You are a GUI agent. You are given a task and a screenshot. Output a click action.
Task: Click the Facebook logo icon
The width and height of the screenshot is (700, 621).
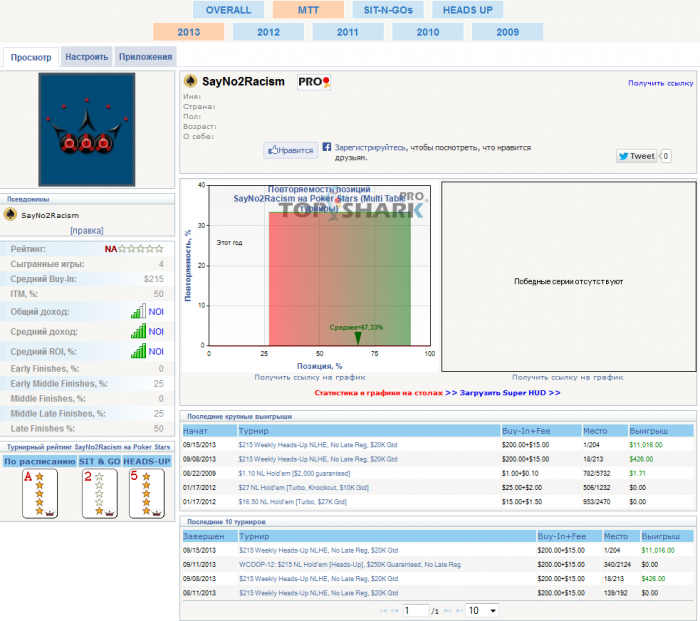(327, 146)
